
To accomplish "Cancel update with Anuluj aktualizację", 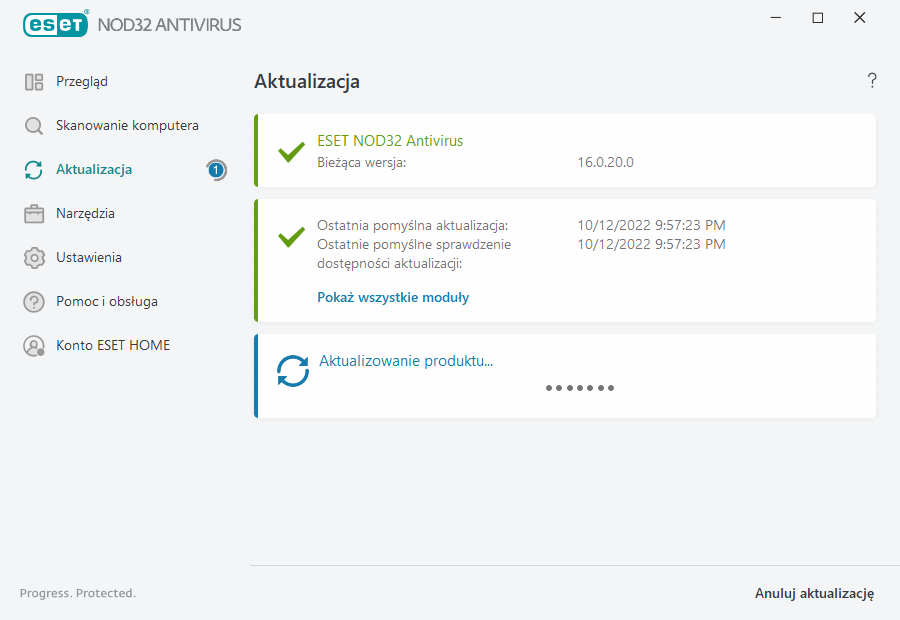I will (x=814, y=594).
